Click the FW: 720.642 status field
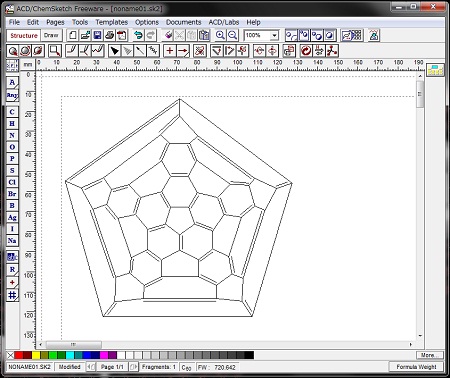This screenshot has width=450, height=378. [x=217, y=367]
